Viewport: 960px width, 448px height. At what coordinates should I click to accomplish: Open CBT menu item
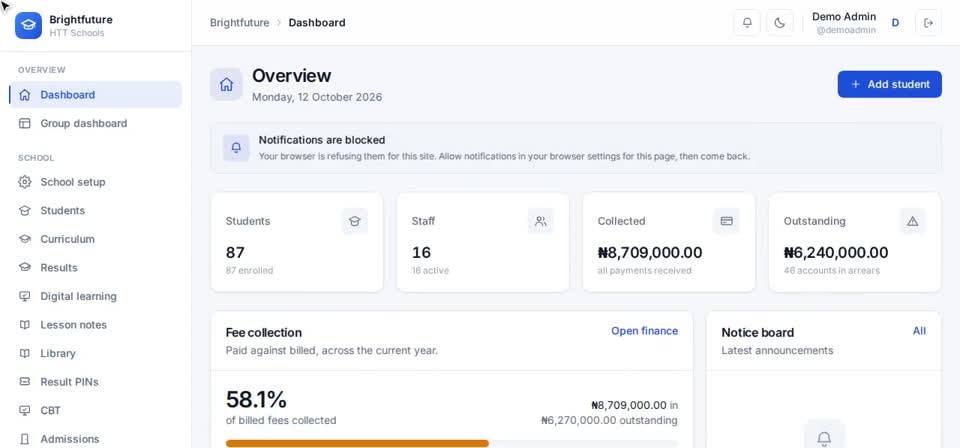pyautogui.click(x=96, y=411)
